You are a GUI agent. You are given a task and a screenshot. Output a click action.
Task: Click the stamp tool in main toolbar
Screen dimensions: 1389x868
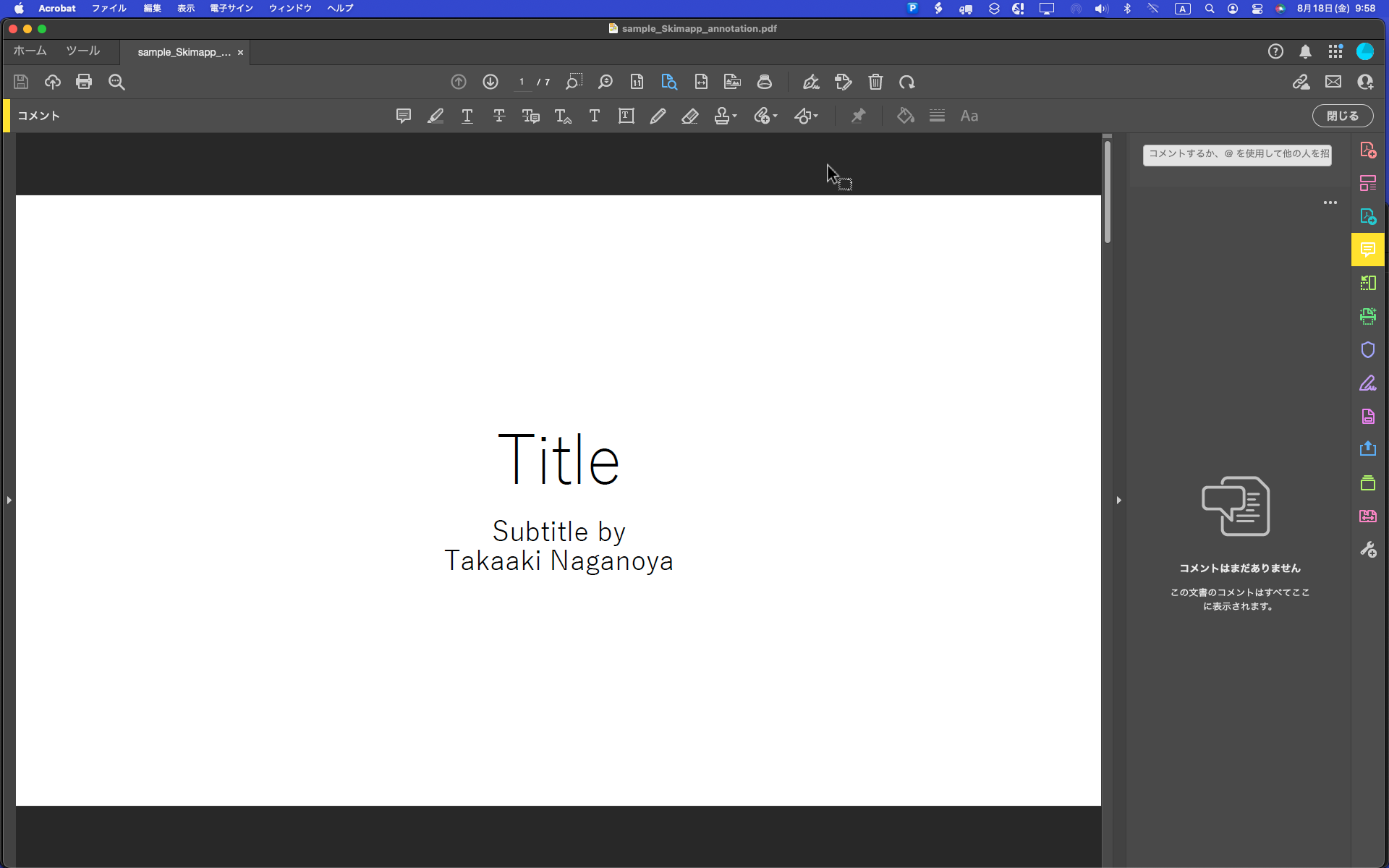765,82
